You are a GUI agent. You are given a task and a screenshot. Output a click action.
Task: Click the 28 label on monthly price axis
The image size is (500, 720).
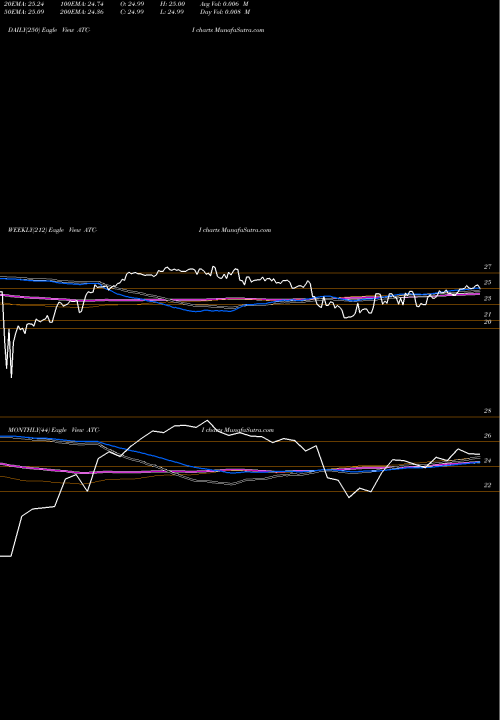coord(488,411)
